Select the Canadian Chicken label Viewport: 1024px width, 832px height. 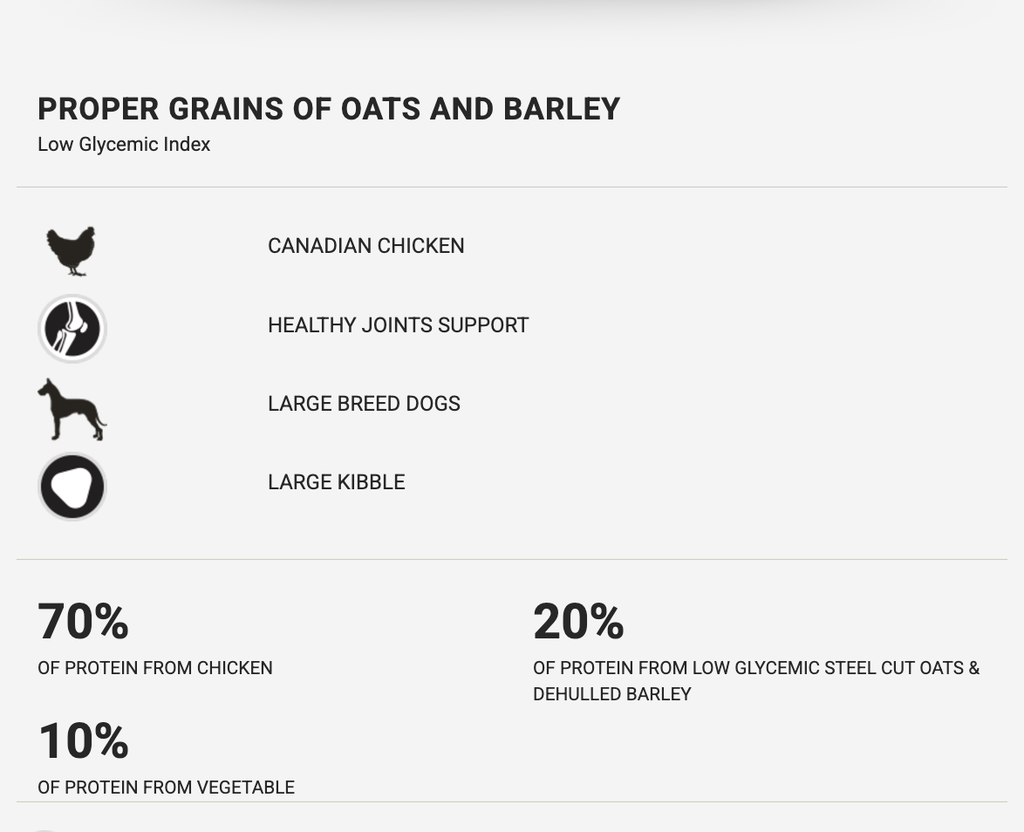pos(366,246)
